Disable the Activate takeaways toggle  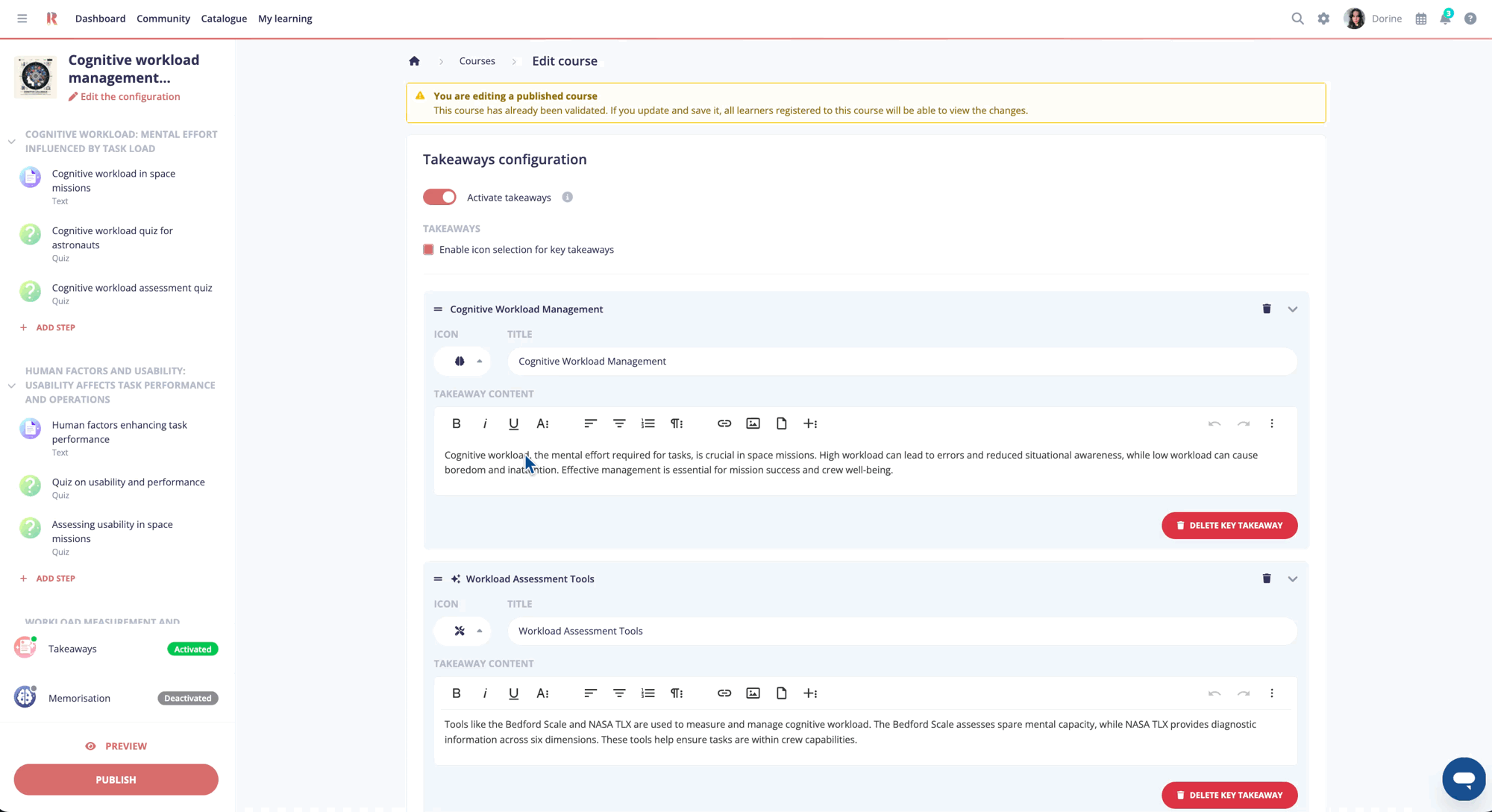439,197
